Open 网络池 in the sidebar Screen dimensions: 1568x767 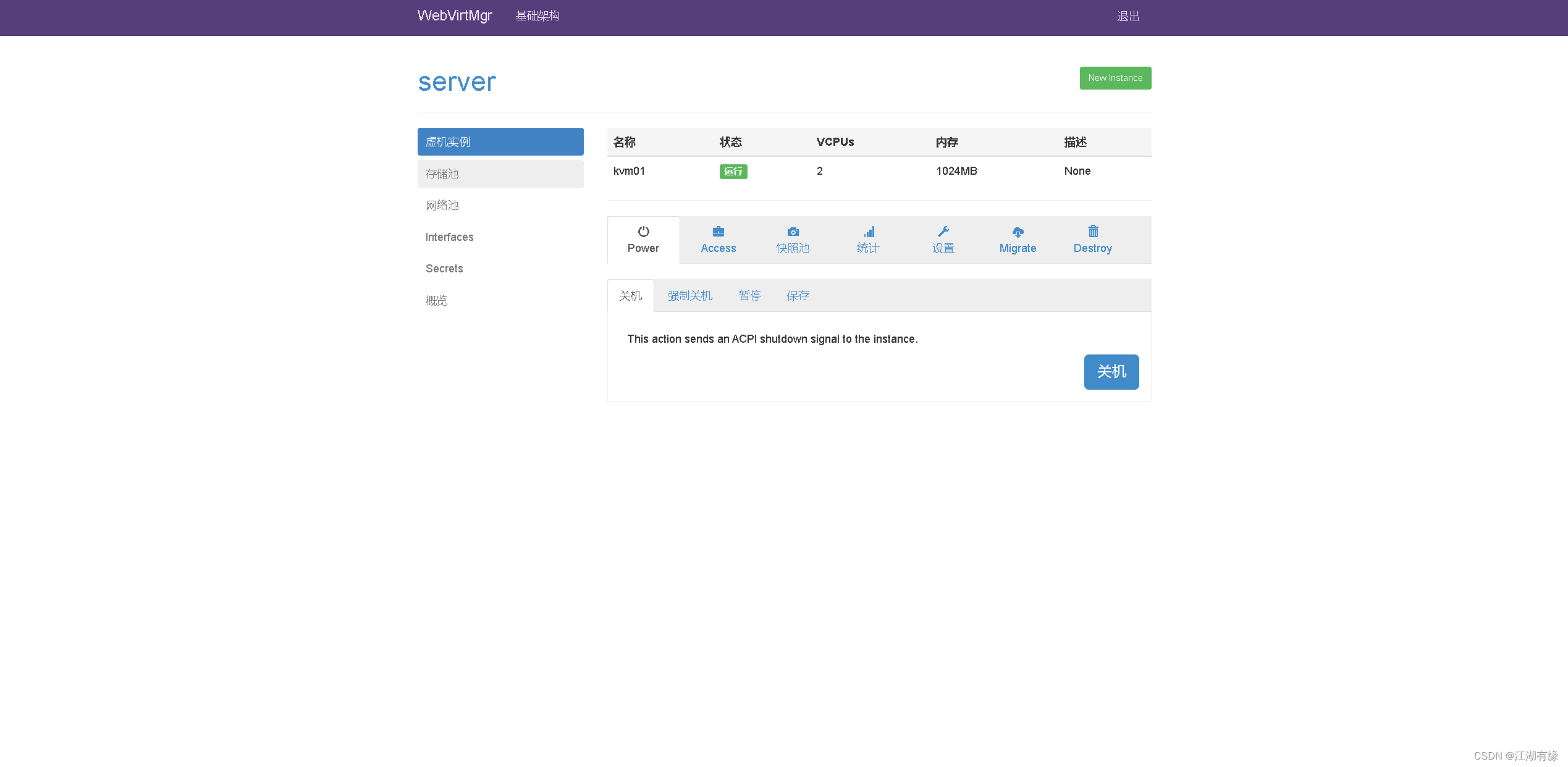pos(442,205)
